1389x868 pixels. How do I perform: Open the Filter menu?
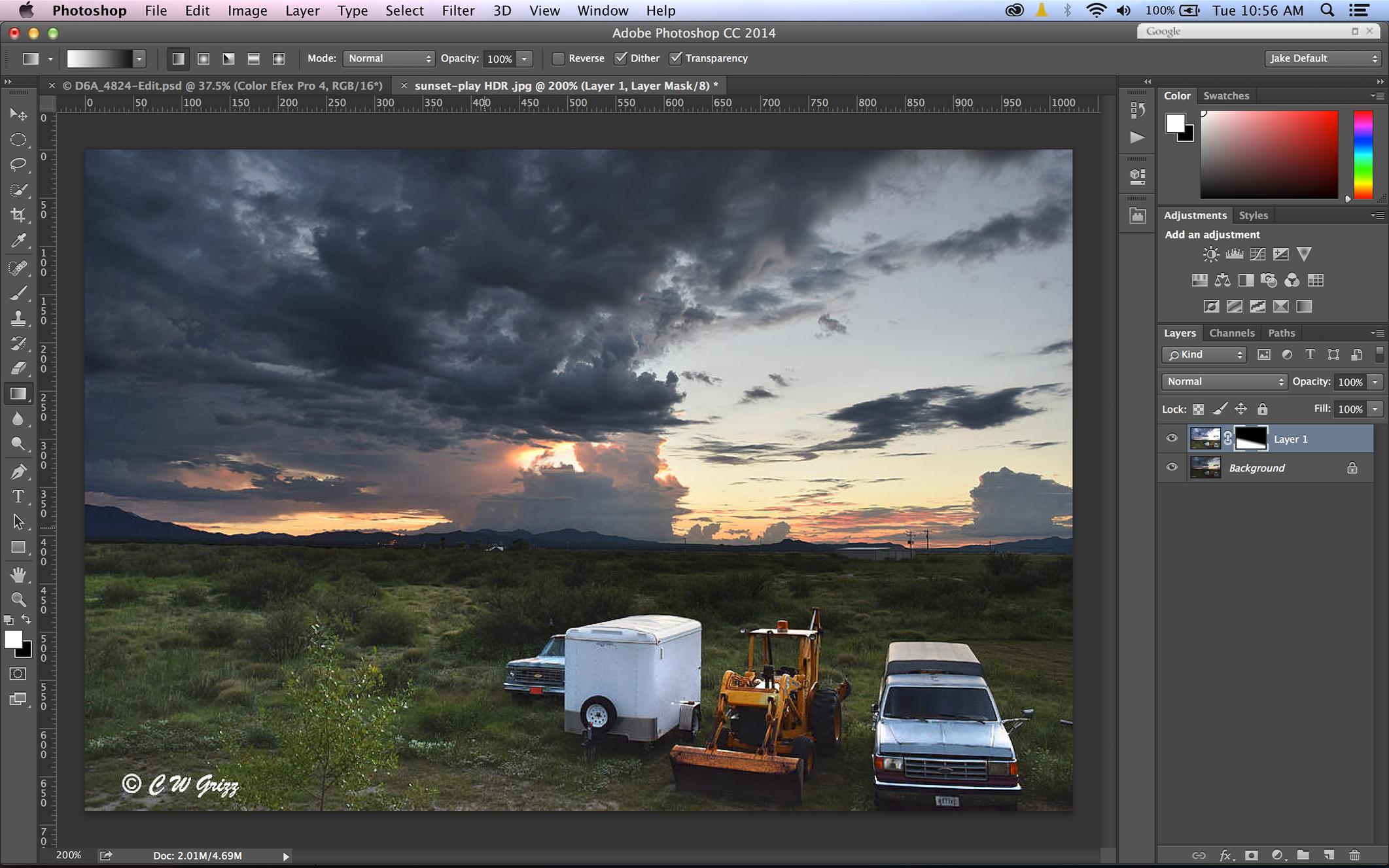458,10
